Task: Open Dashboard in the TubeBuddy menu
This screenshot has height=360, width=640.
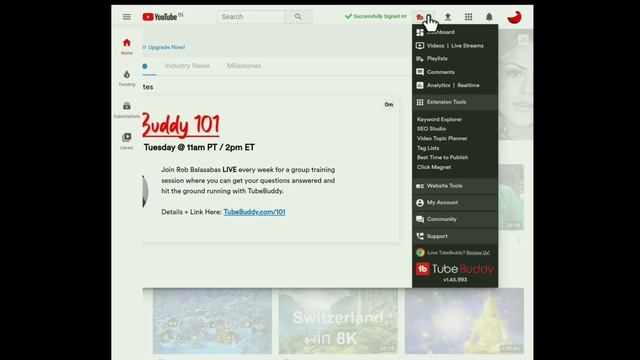Action: point(440,32)
